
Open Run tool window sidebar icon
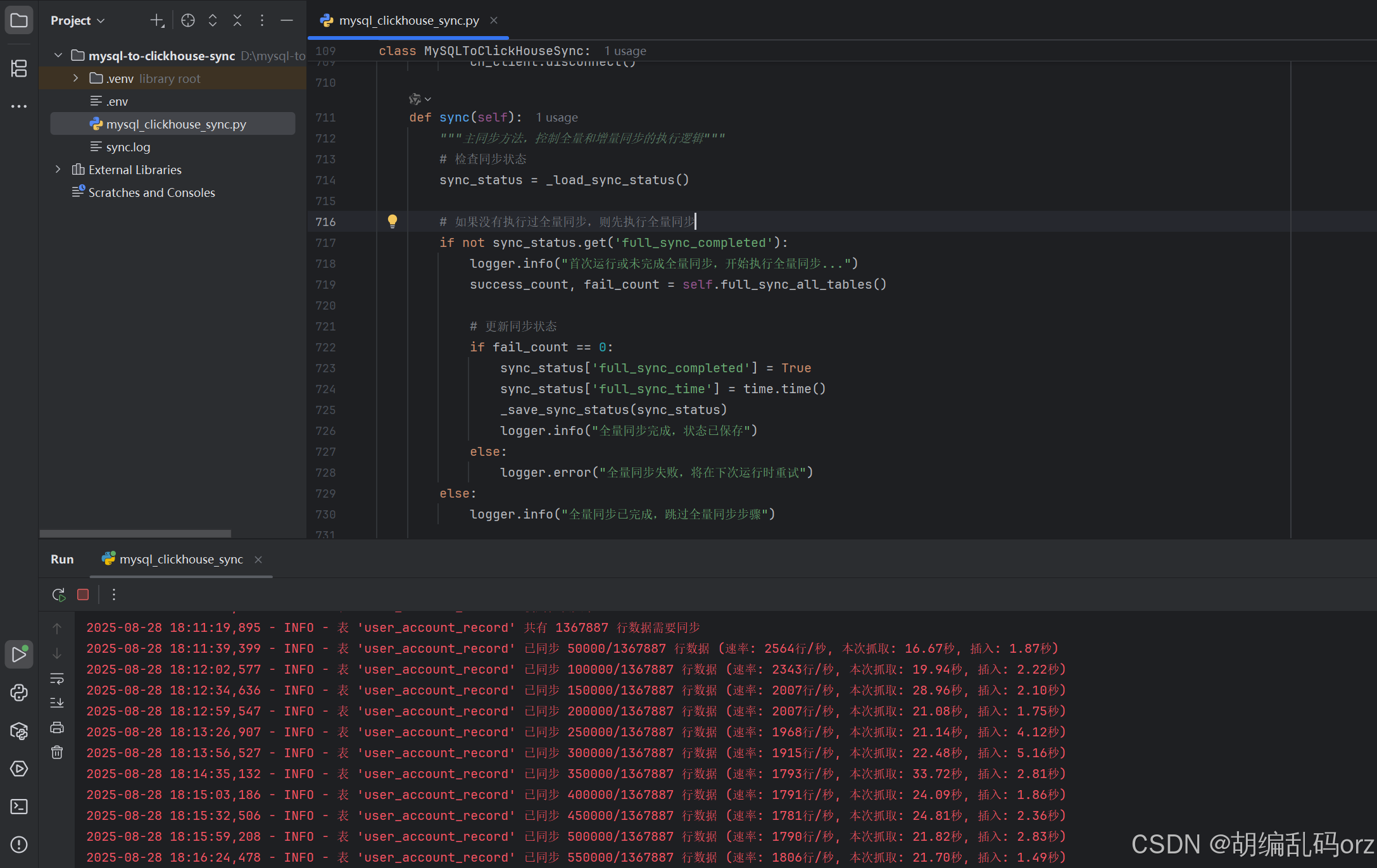19,654
